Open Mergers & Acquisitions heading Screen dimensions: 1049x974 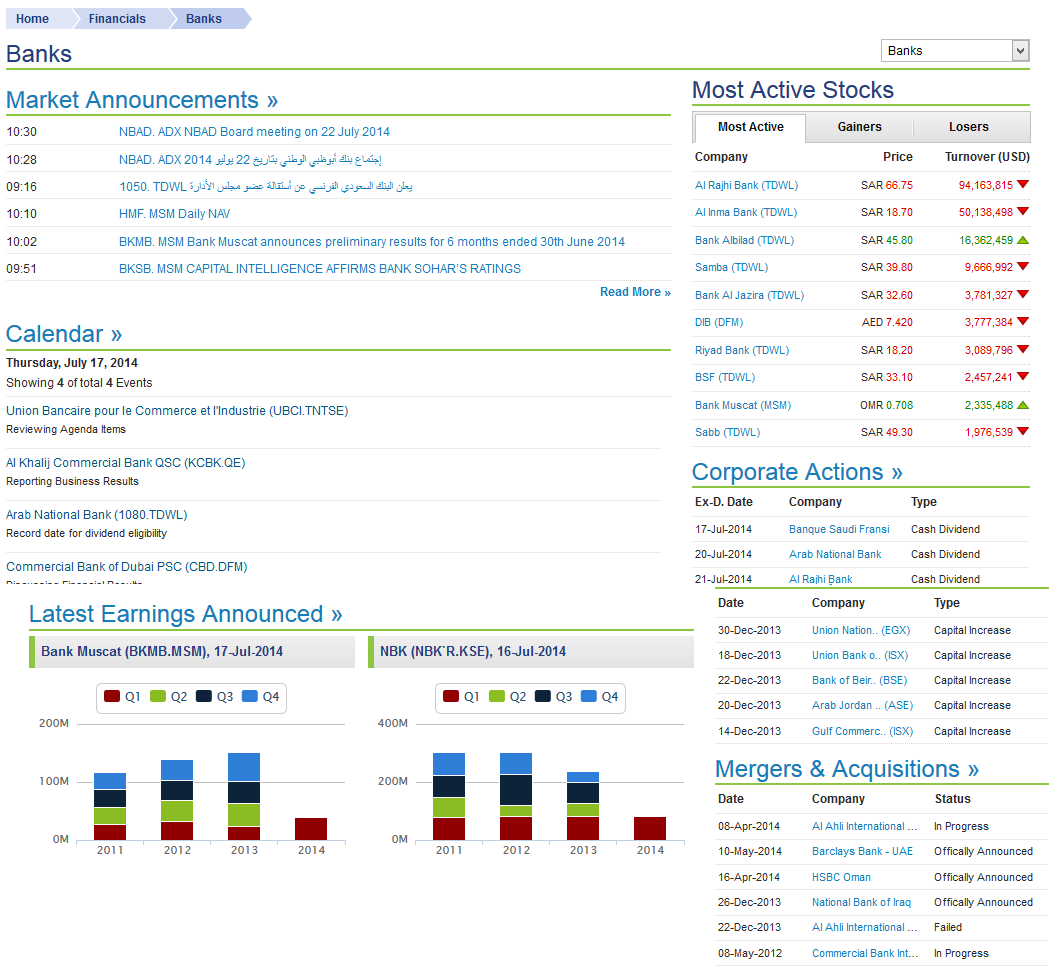(846, 769)
